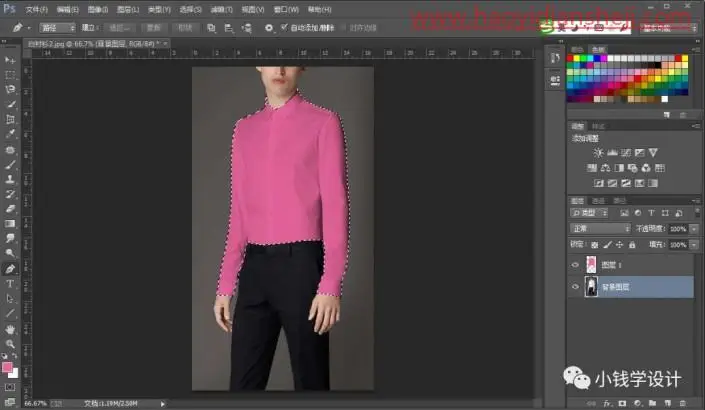Click the 选区 make selection button
The height and width of the screenshot is (410, 705).
click(x=119, y=28)
